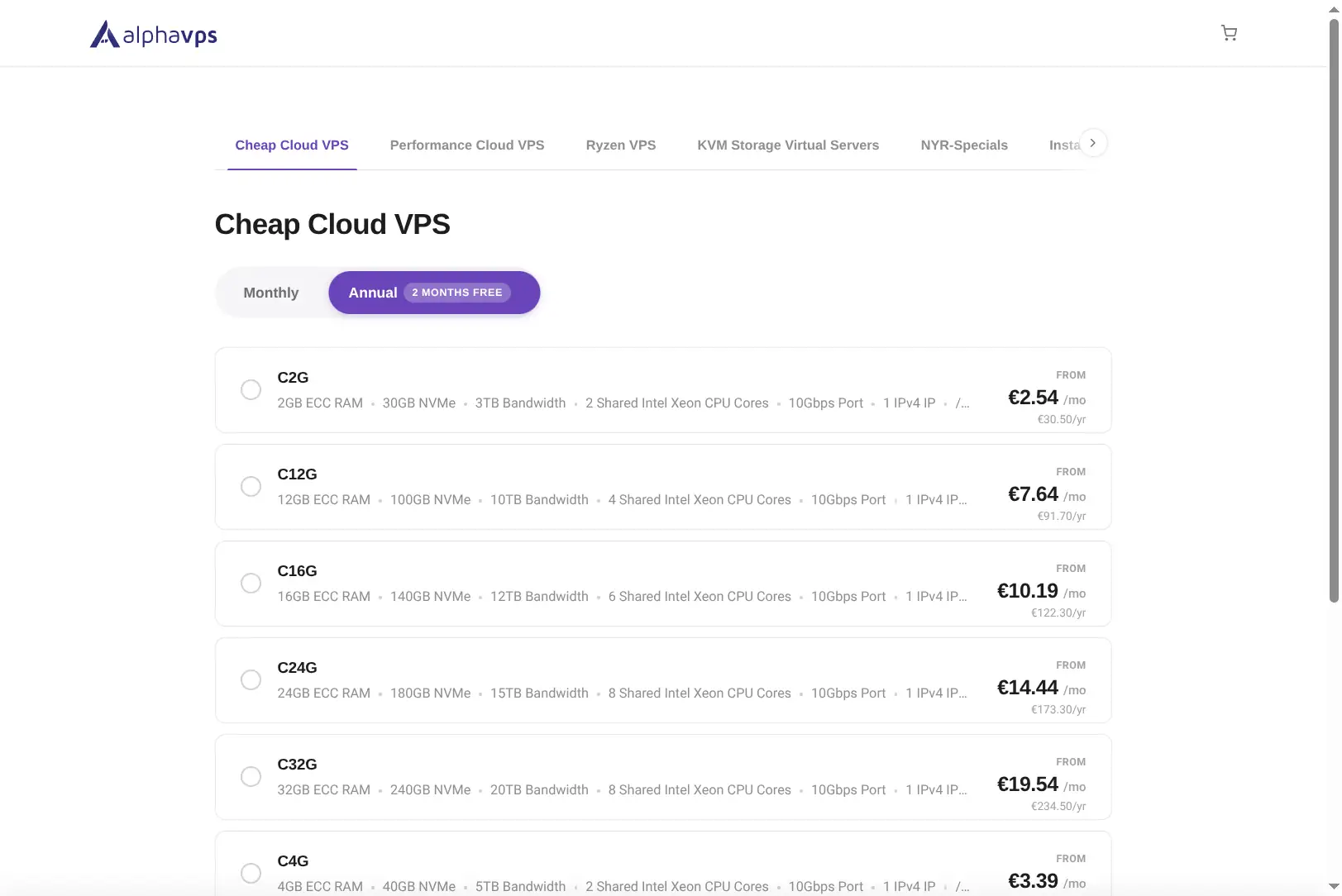Click the €19.54 monthly price
Viewport: 1342px width, 896px height.
1027,784
